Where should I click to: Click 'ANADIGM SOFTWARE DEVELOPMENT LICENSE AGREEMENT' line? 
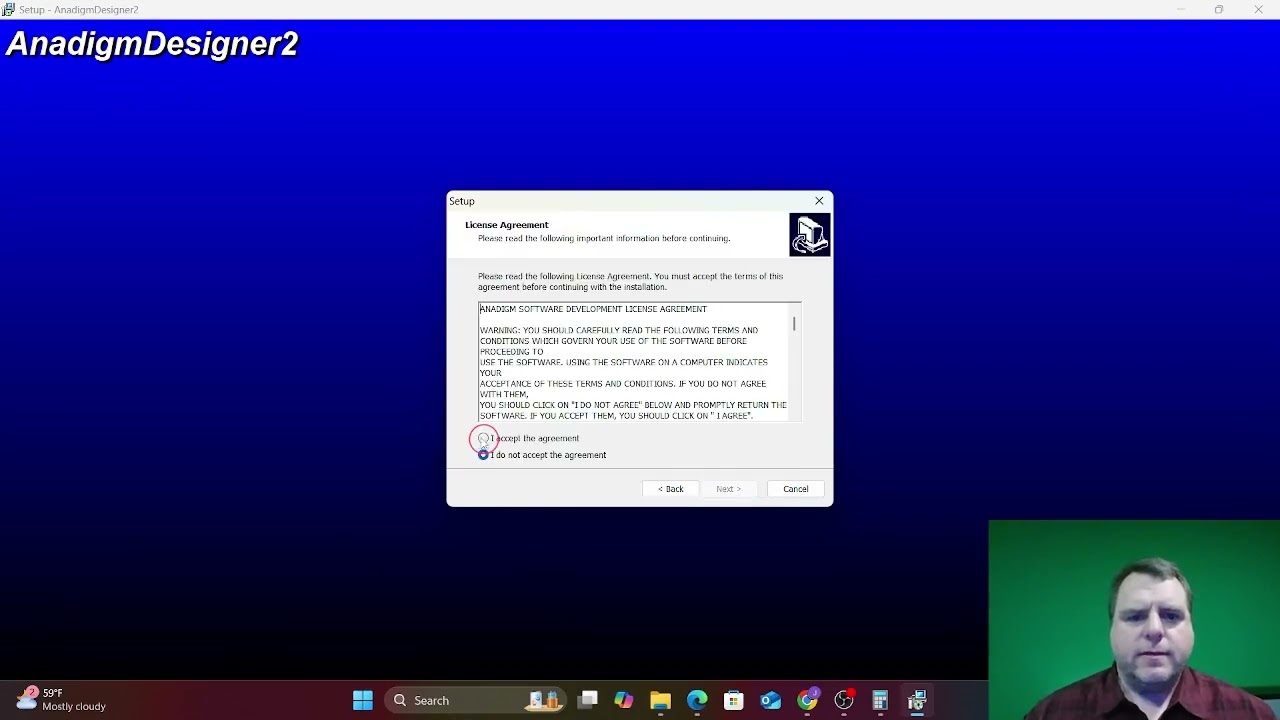click(x=593, y=309)
